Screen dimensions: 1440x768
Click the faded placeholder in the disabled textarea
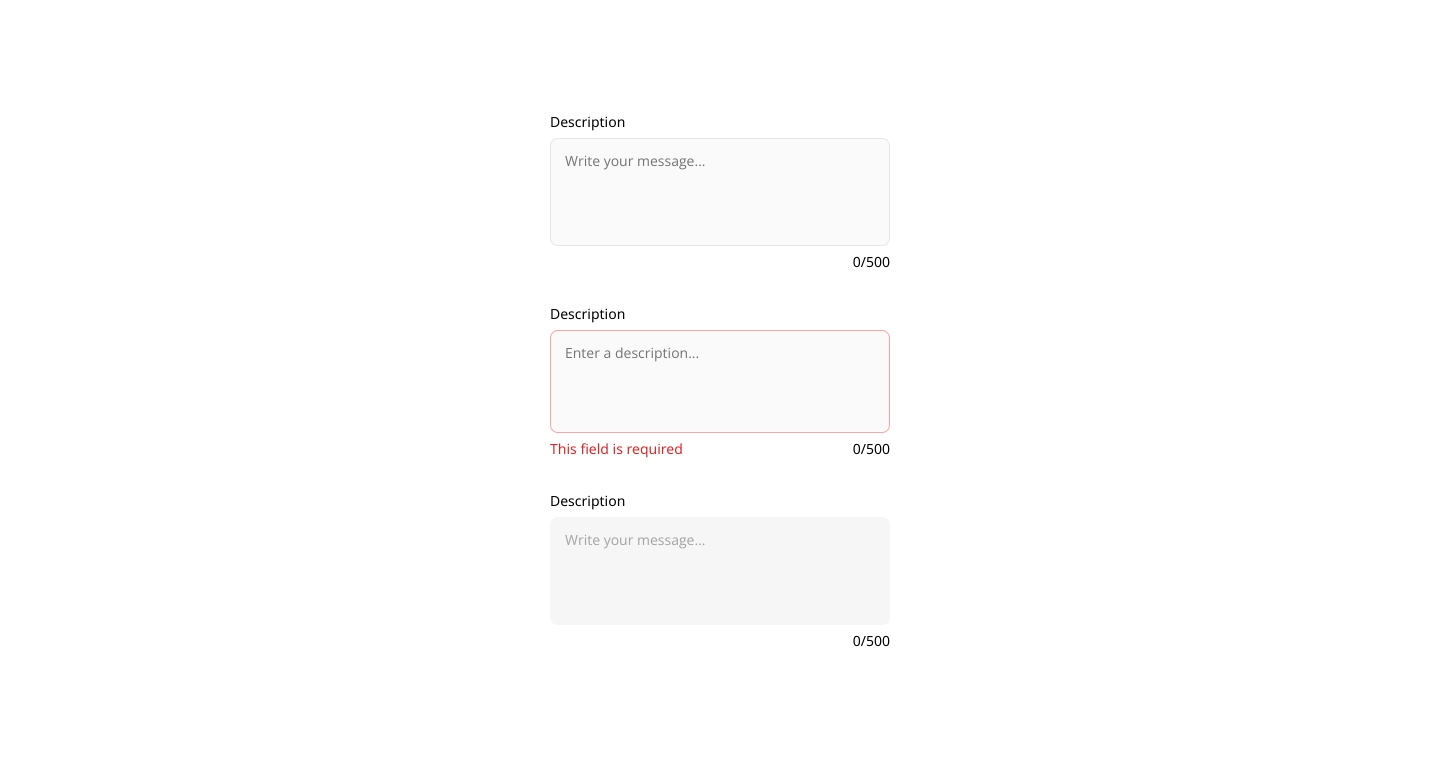click(635, 540)
